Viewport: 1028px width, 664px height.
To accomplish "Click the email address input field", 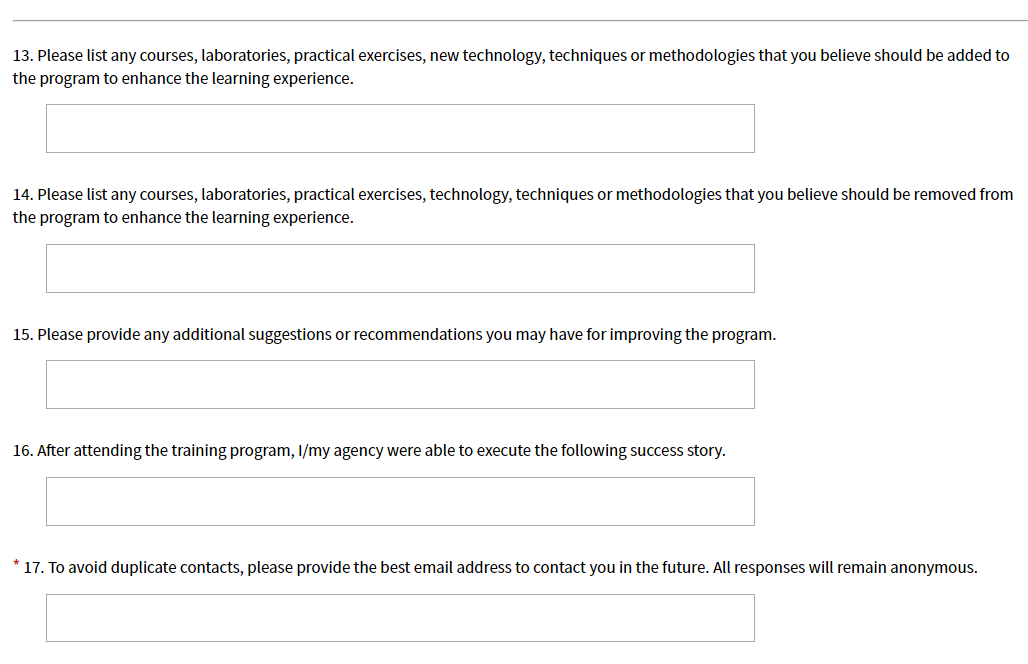I will coord(400,618).
